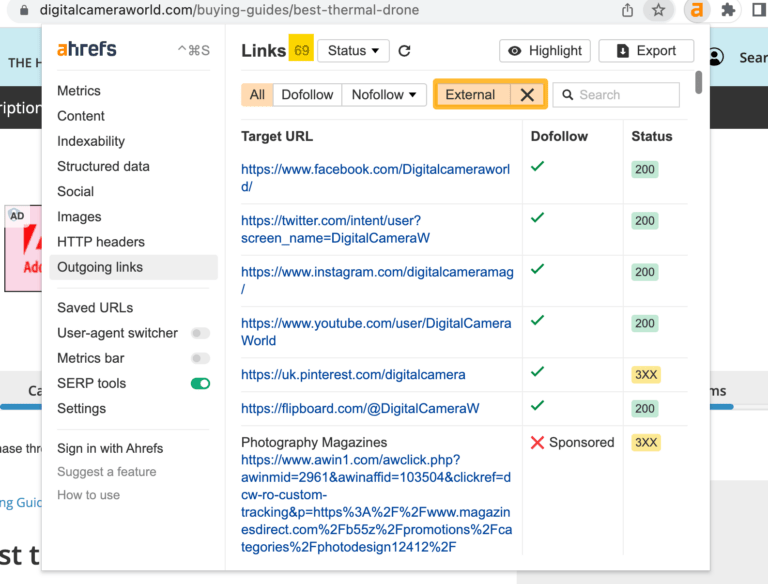
Task: Open the Indexability section
Action: tap(91, 141)
